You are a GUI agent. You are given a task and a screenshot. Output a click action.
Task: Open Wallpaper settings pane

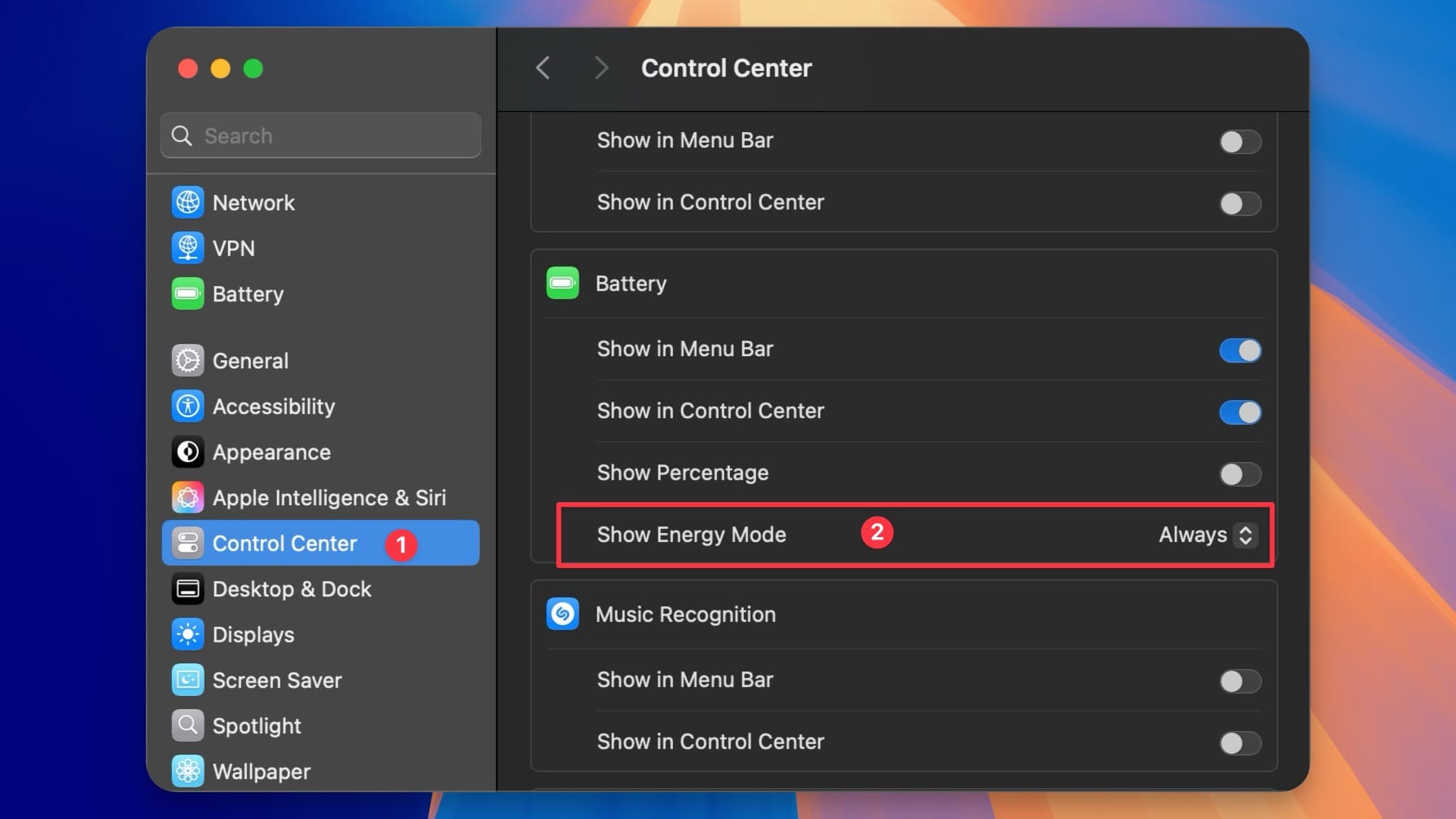click(320, 771)
